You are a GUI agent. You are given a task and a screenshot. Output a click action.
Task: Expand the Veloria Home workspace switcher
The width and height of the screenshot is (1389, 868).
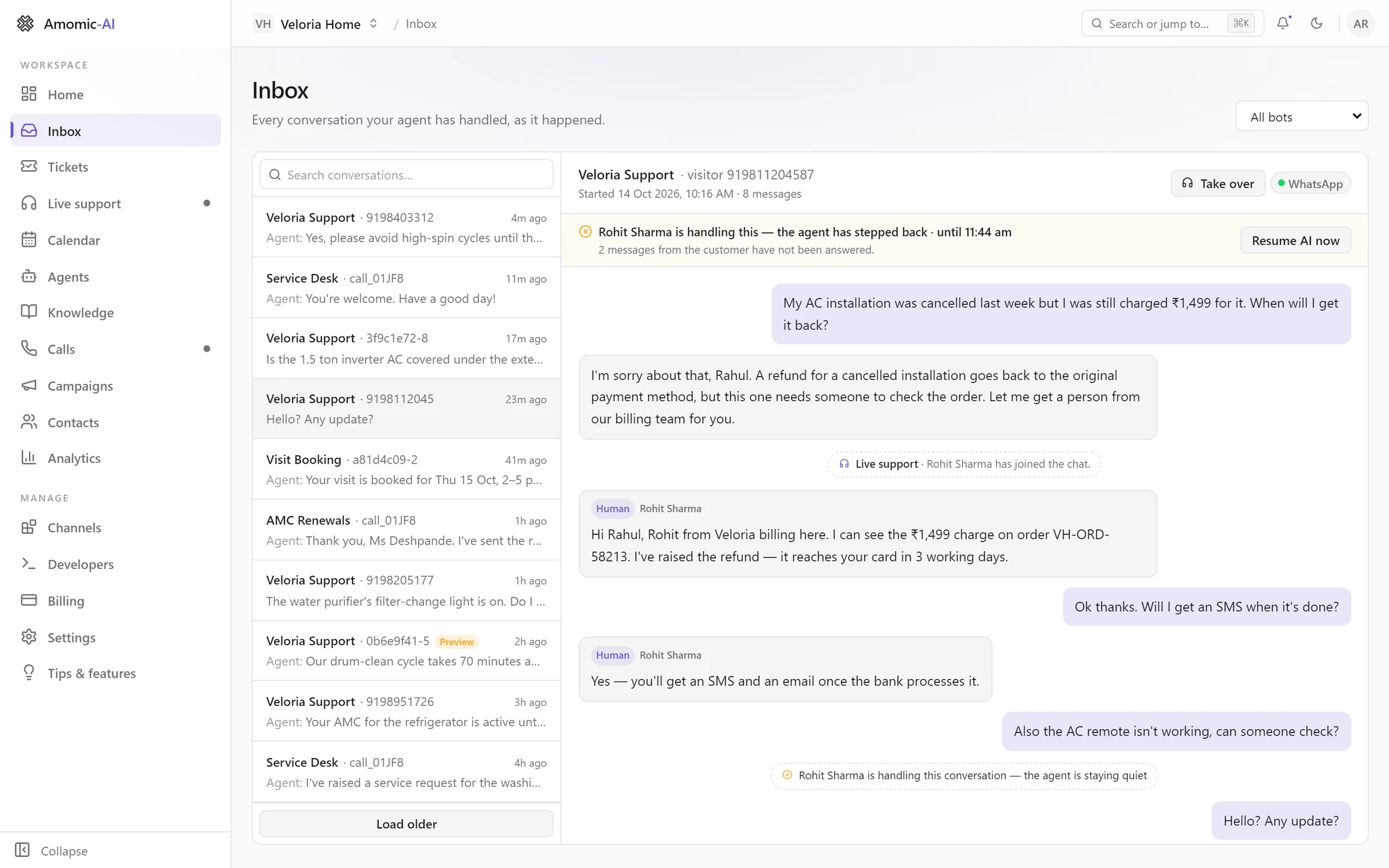(x=316, y=24)
